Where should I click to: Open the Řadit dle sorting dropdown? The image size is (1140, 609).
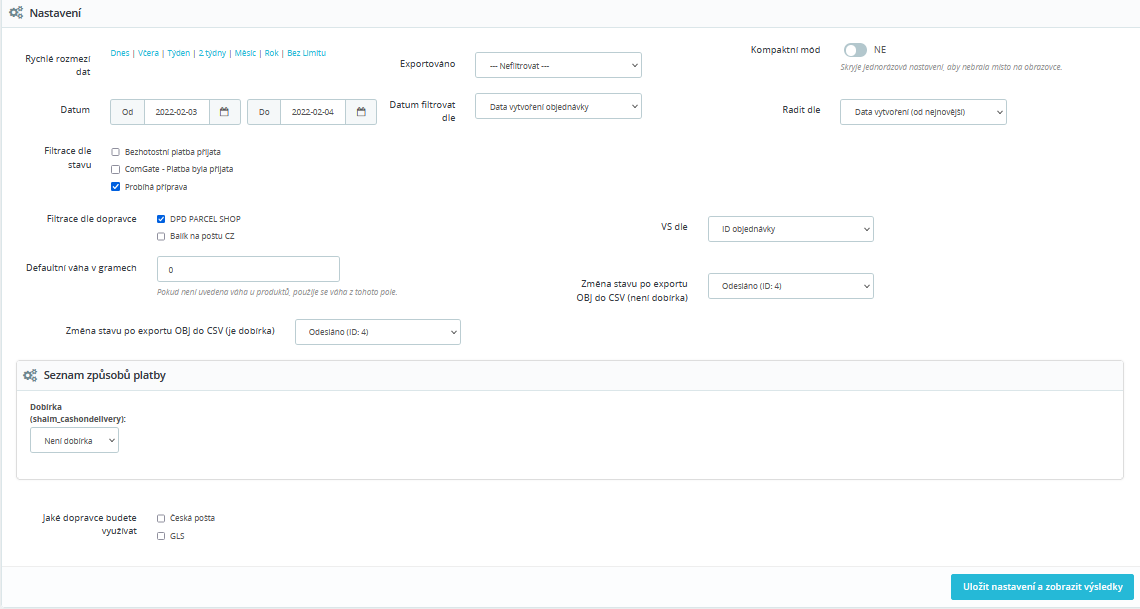coord(923,112)
